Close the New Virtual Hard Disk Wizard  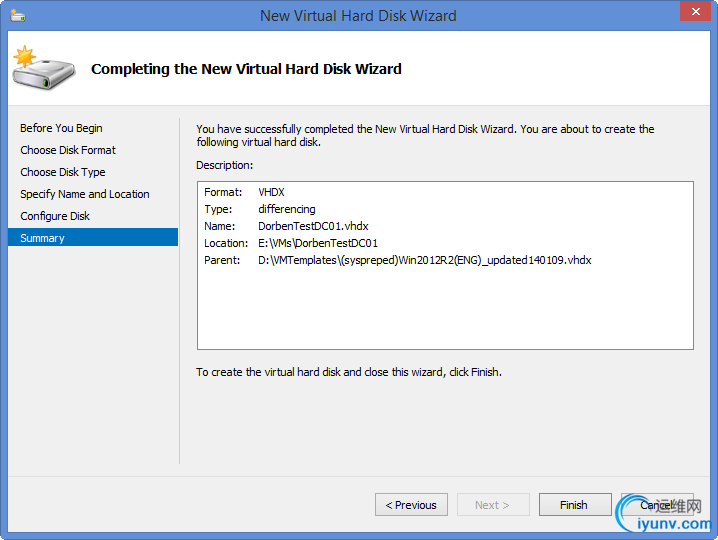pos(695,11)
